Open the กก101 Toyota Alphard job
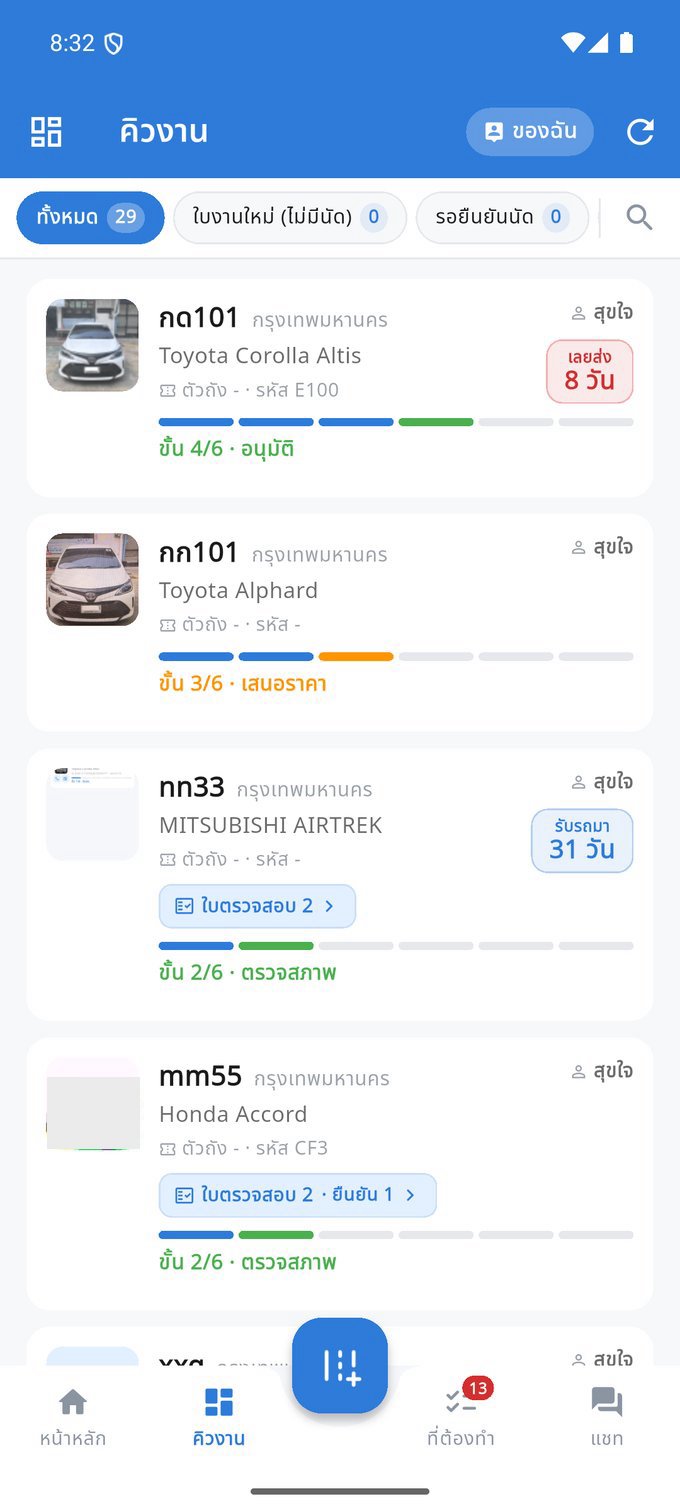Image resolution: width=680 pixels, height=1511 pixels. click(x=340, y=623)
